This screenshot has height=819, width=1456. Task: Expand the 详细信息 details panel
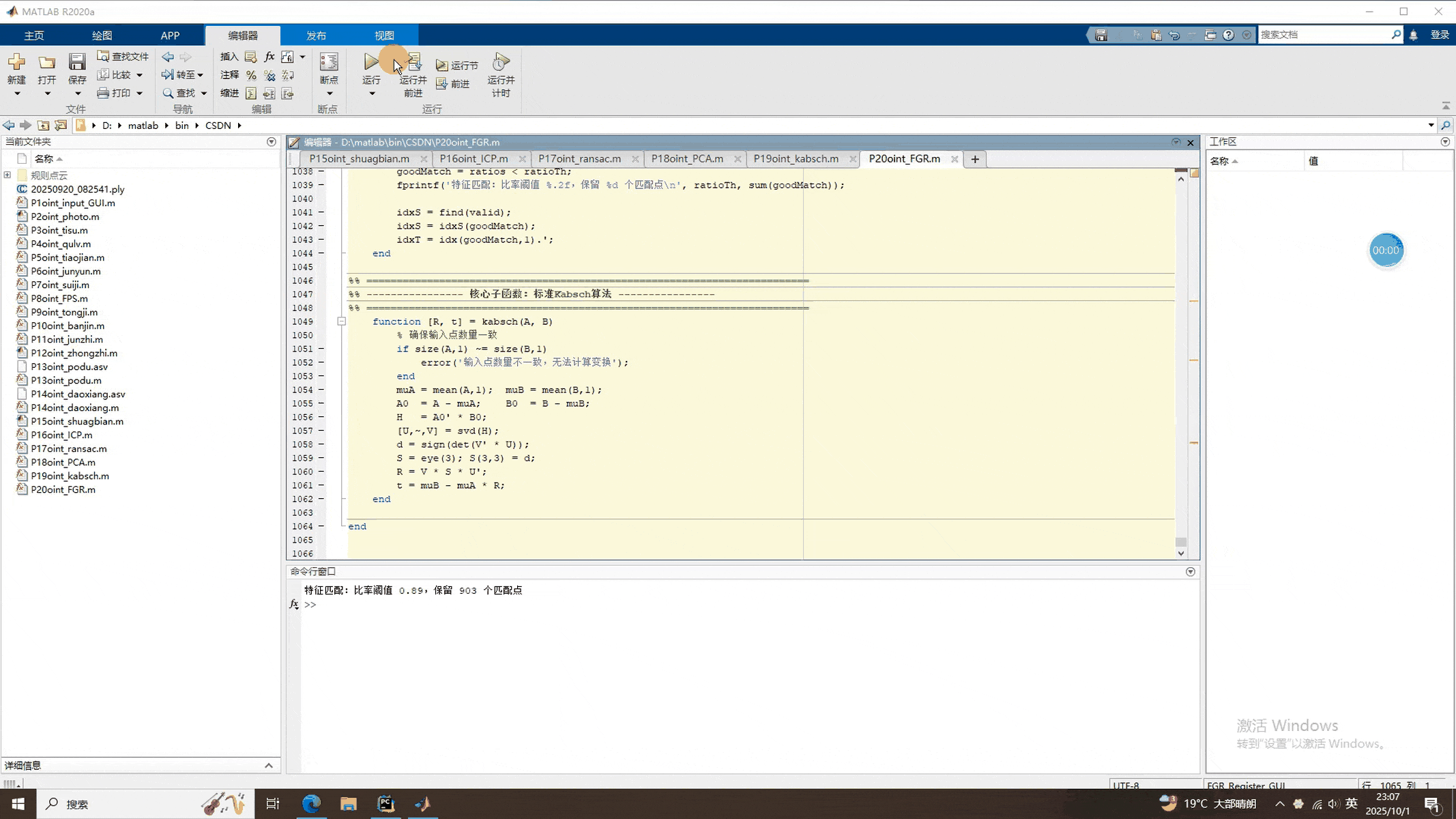[x=268, y=766]
